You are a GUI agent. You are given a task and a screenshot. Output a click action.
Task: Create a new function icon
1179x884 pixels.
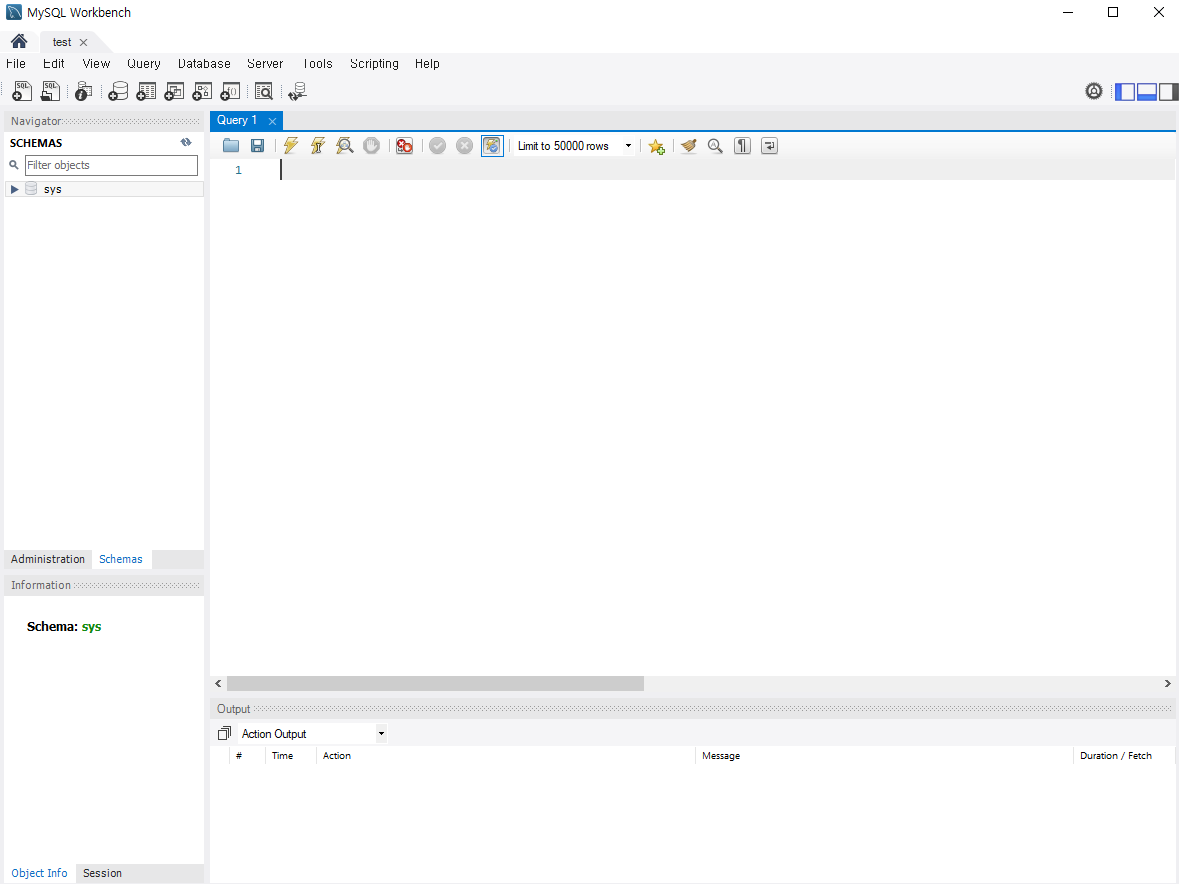[230, 91]
